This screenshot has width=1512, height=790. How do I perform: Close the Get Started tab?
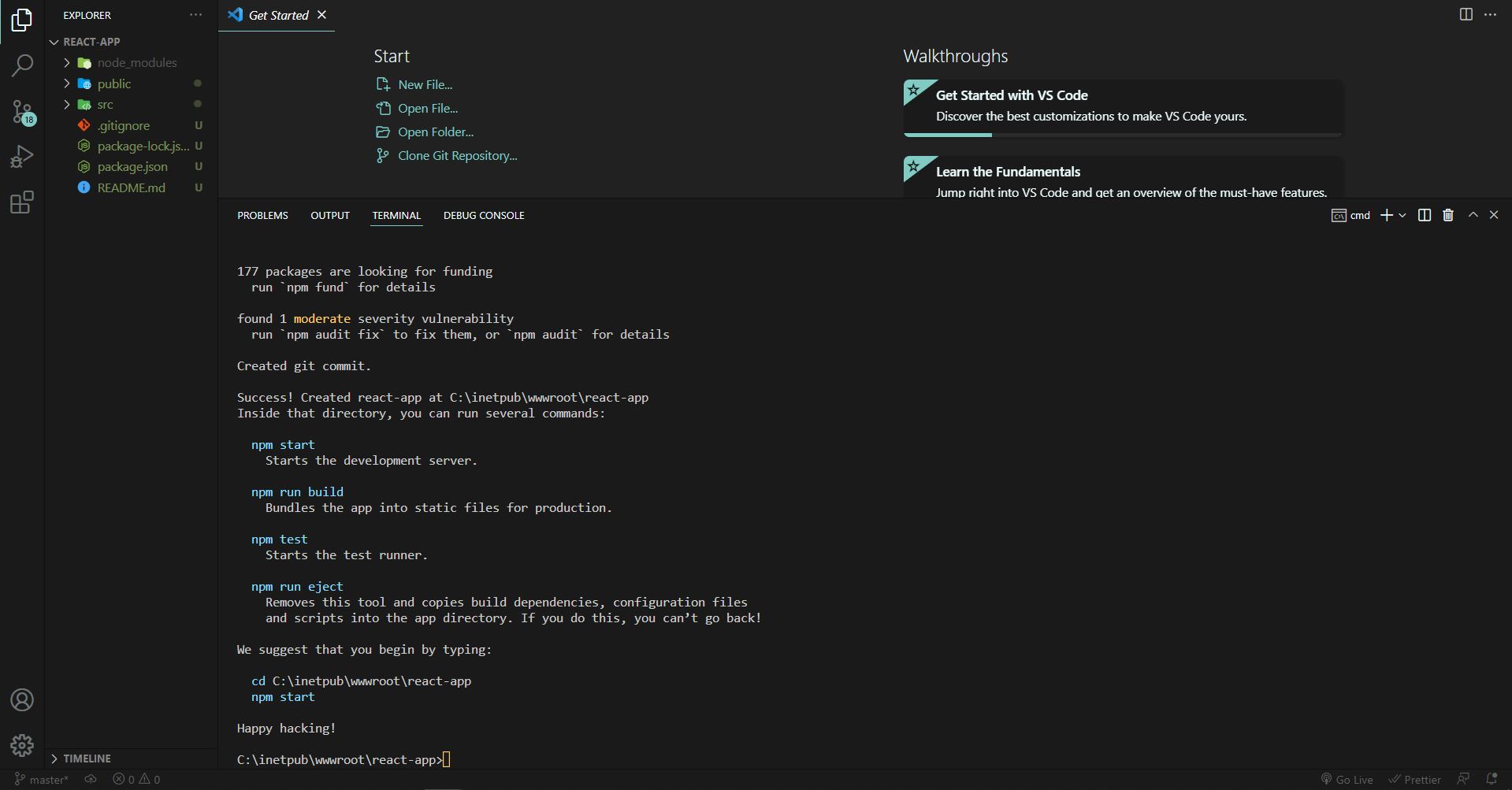(321, 15)
